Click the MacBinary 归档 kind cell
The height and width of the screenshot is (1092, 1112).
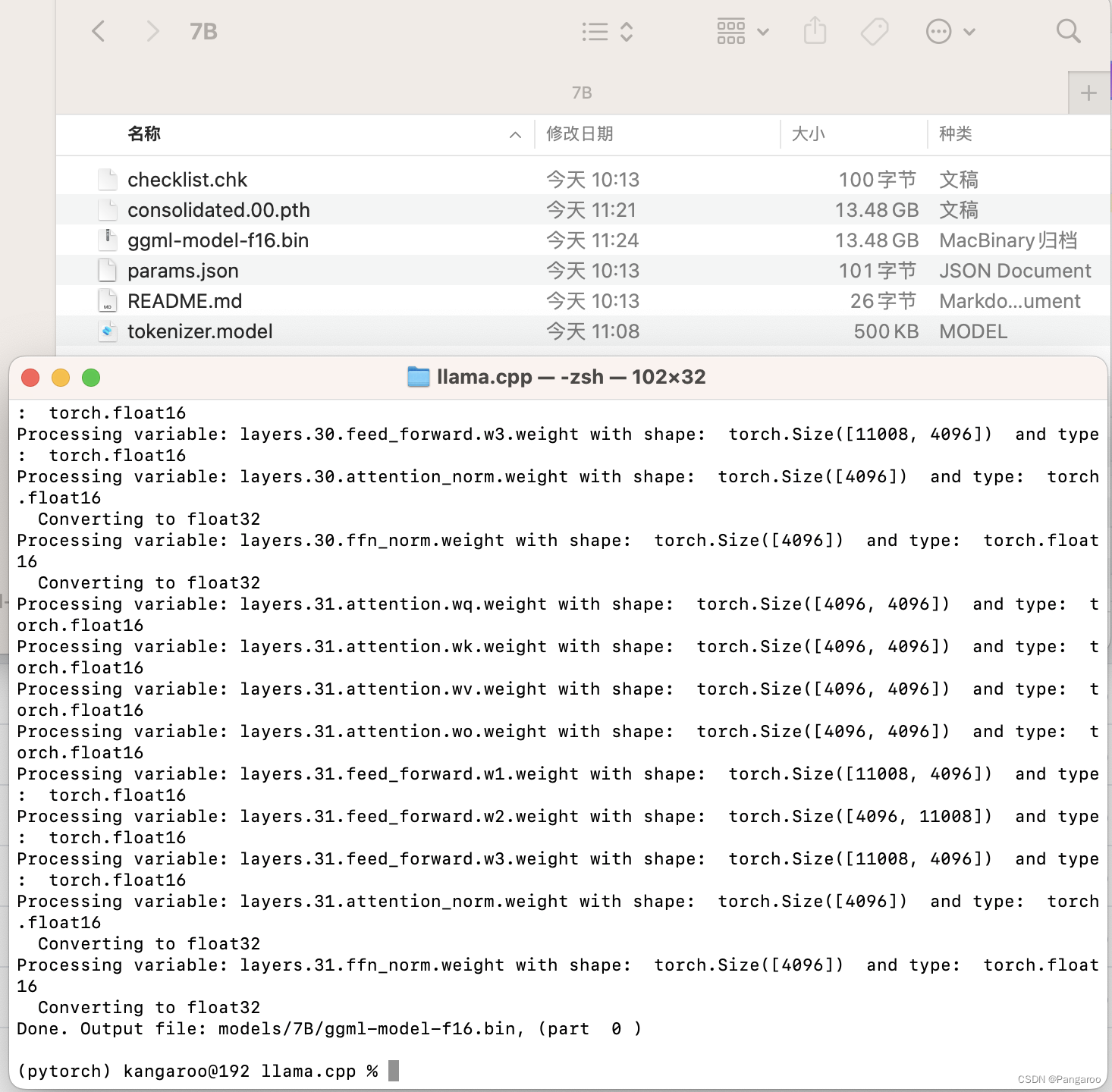point(1008,240)
